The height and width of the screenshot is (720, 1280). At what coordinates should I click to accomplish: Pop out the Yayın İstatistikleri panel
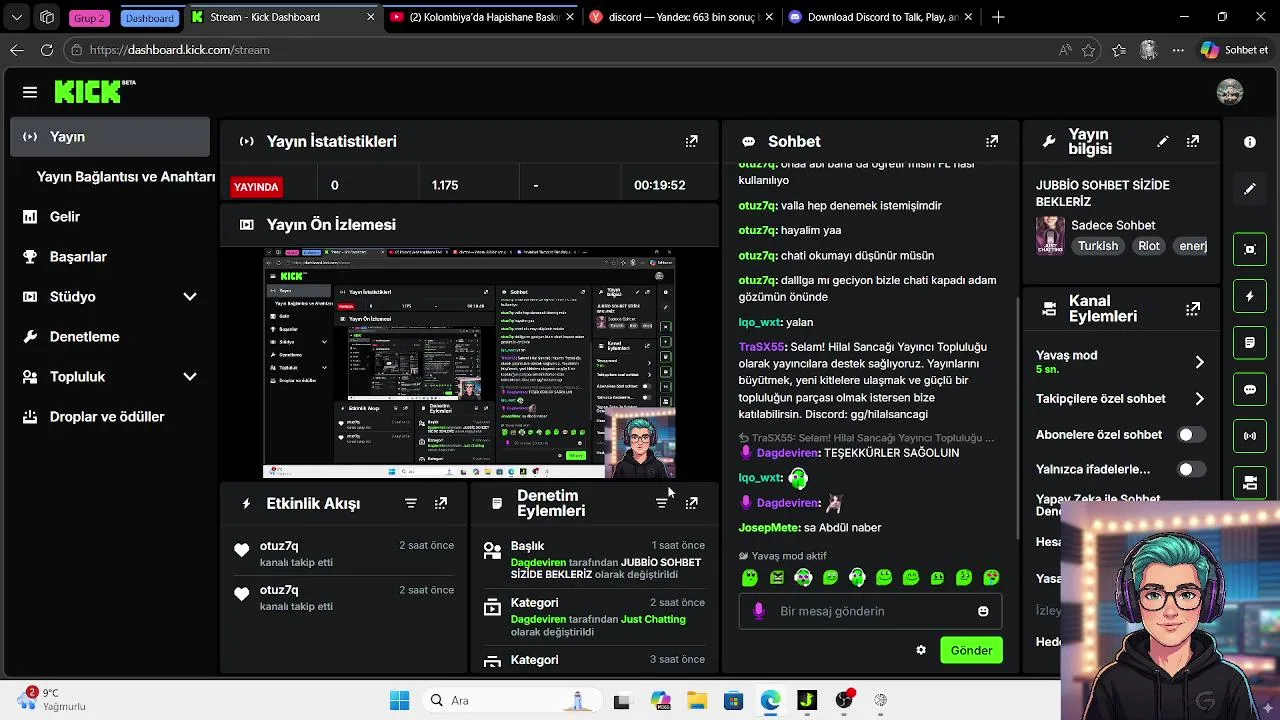pyautogui.click(x=691, y=142)
